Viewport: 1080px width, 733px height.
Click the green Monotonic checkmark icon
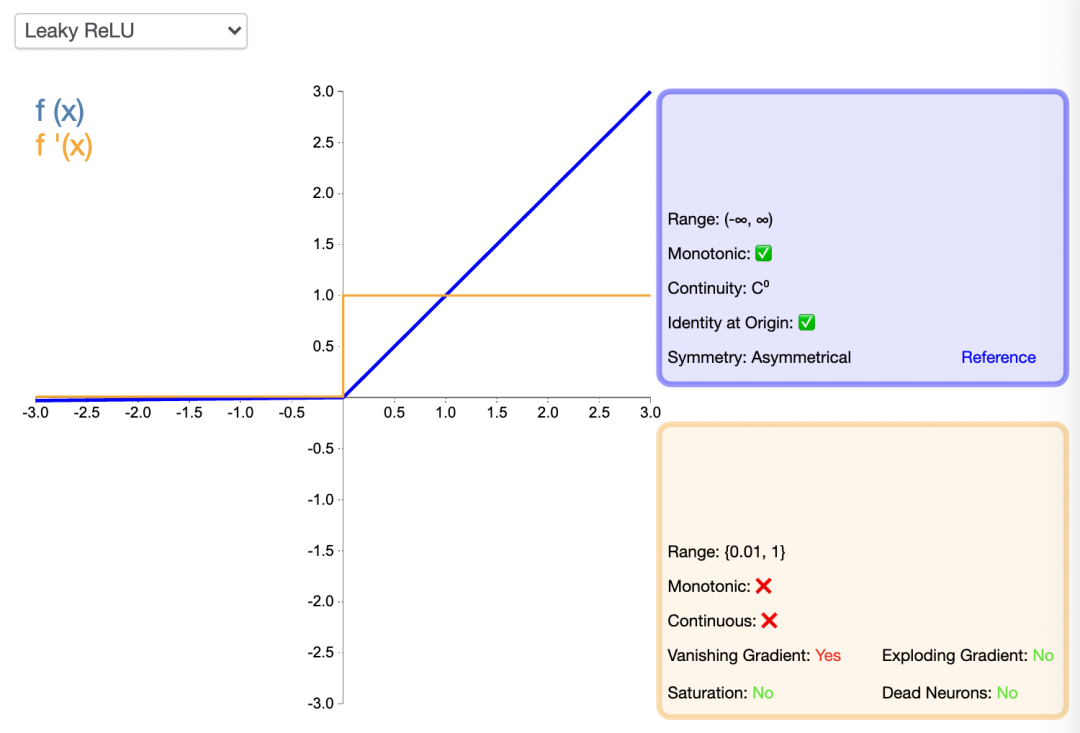[x=763, y=254]
